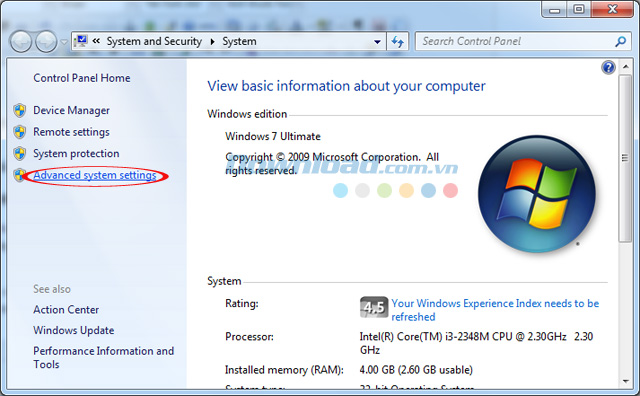Click Windows 7 Ultimate text
Screen dimensions: 640x396
coord(273,136)
